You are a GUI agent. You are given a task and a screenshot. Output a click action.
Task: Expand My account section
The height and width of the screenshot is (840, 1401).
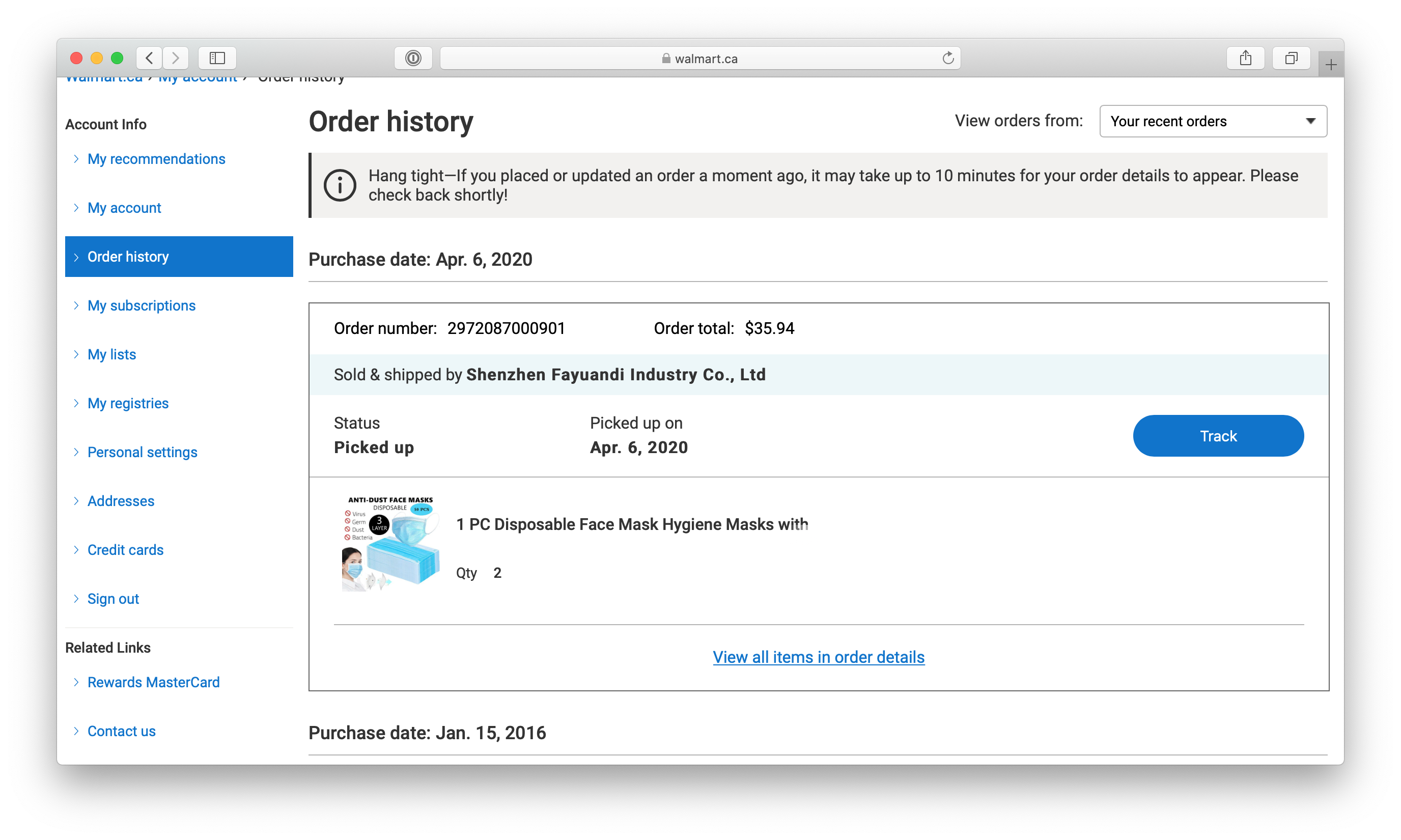point(124,207)
